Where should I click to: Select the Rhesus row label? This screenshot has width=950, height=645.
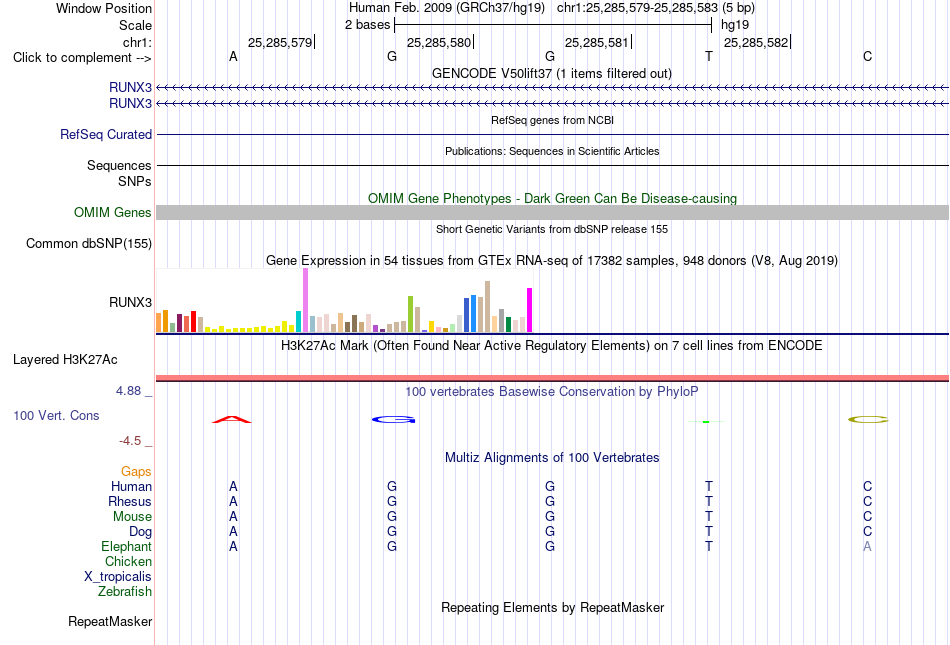(130, 501)
